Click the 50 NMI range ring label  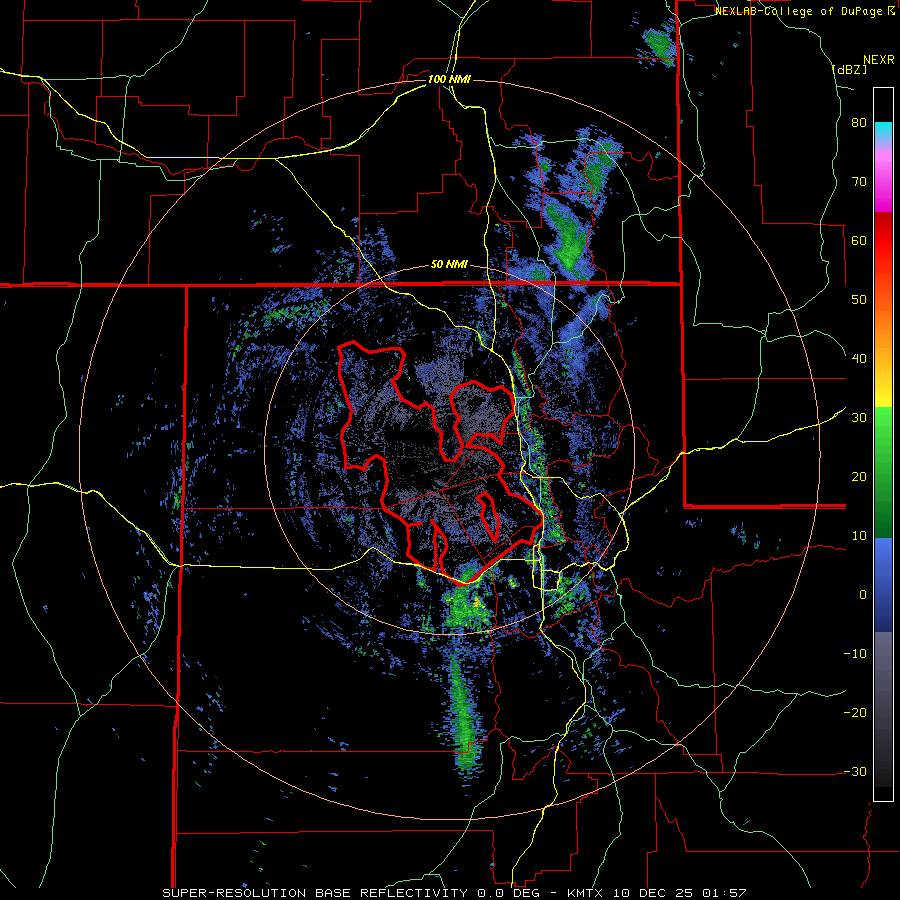449,265
